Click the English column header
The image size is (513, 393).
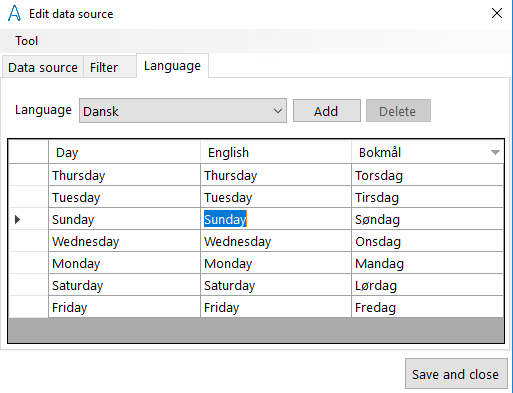click(276, 152)
